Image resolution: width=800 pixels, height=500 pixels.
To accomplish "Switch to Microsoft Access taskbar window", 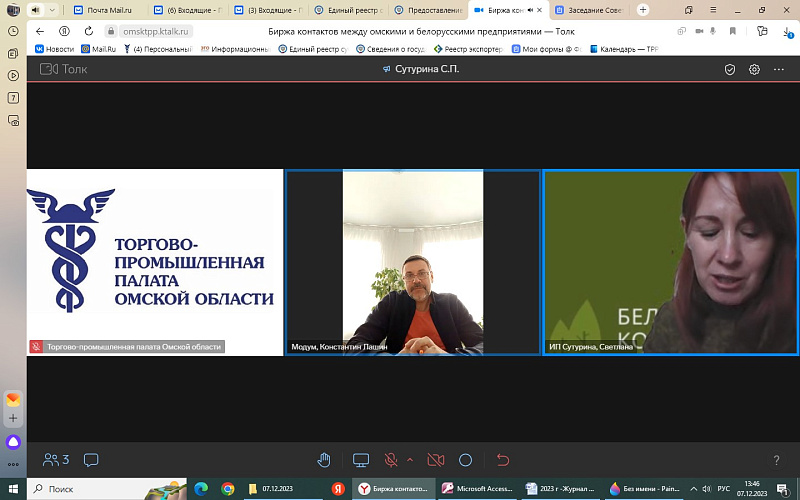I will [478, 489].
